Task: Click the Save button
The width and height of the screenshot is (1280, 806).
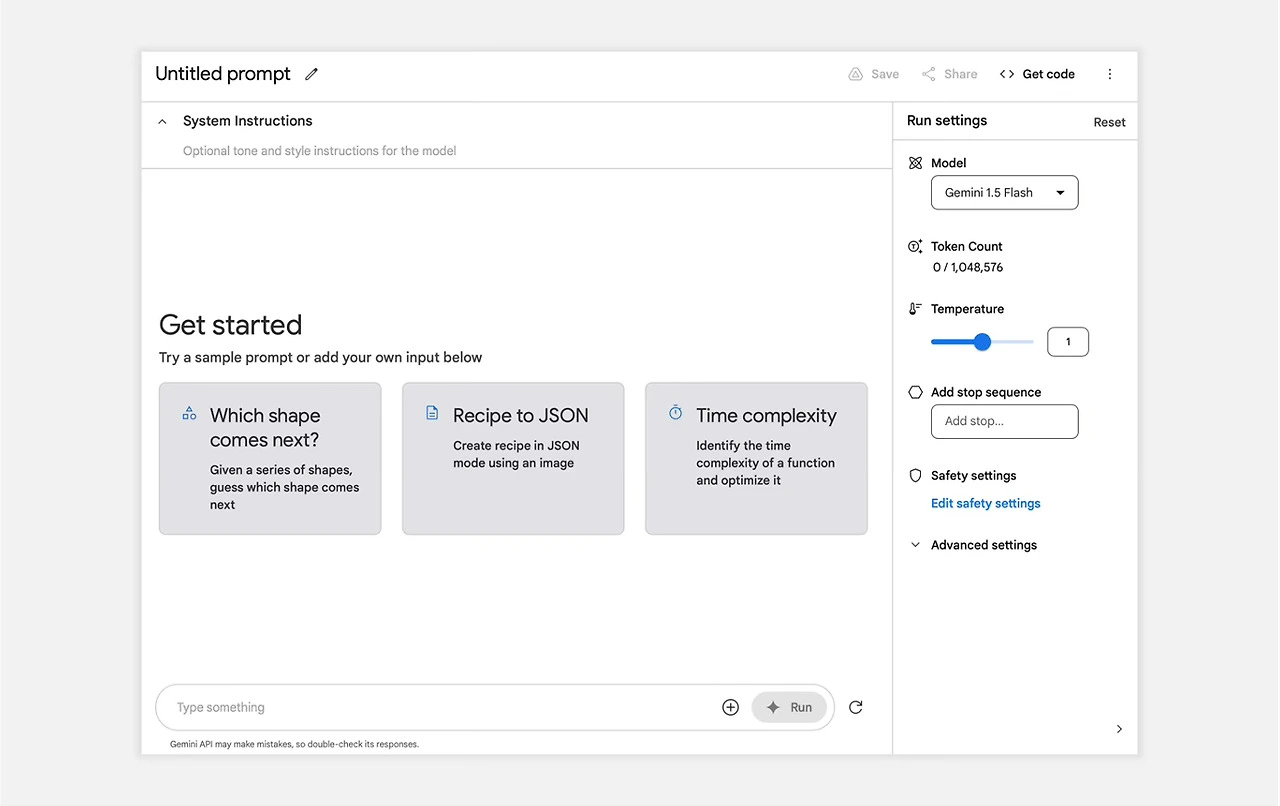Action: [x=874, y=74]
